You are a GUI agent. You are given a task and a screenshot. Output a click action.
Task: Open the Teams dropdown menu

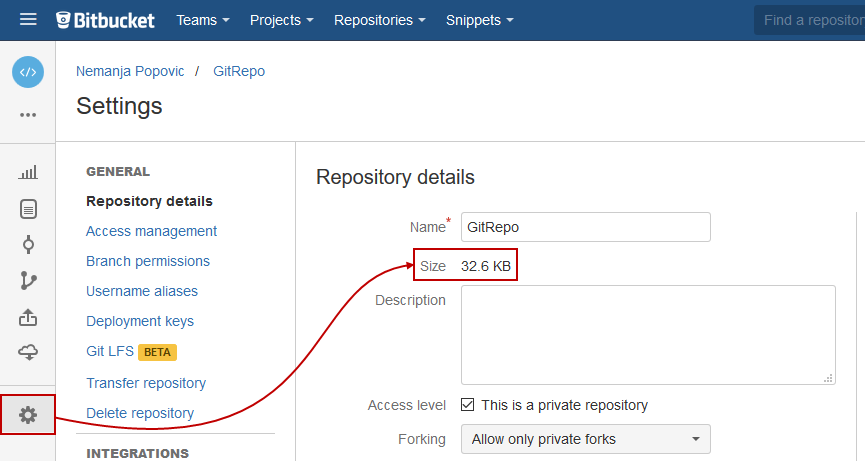tap(203, 20)
